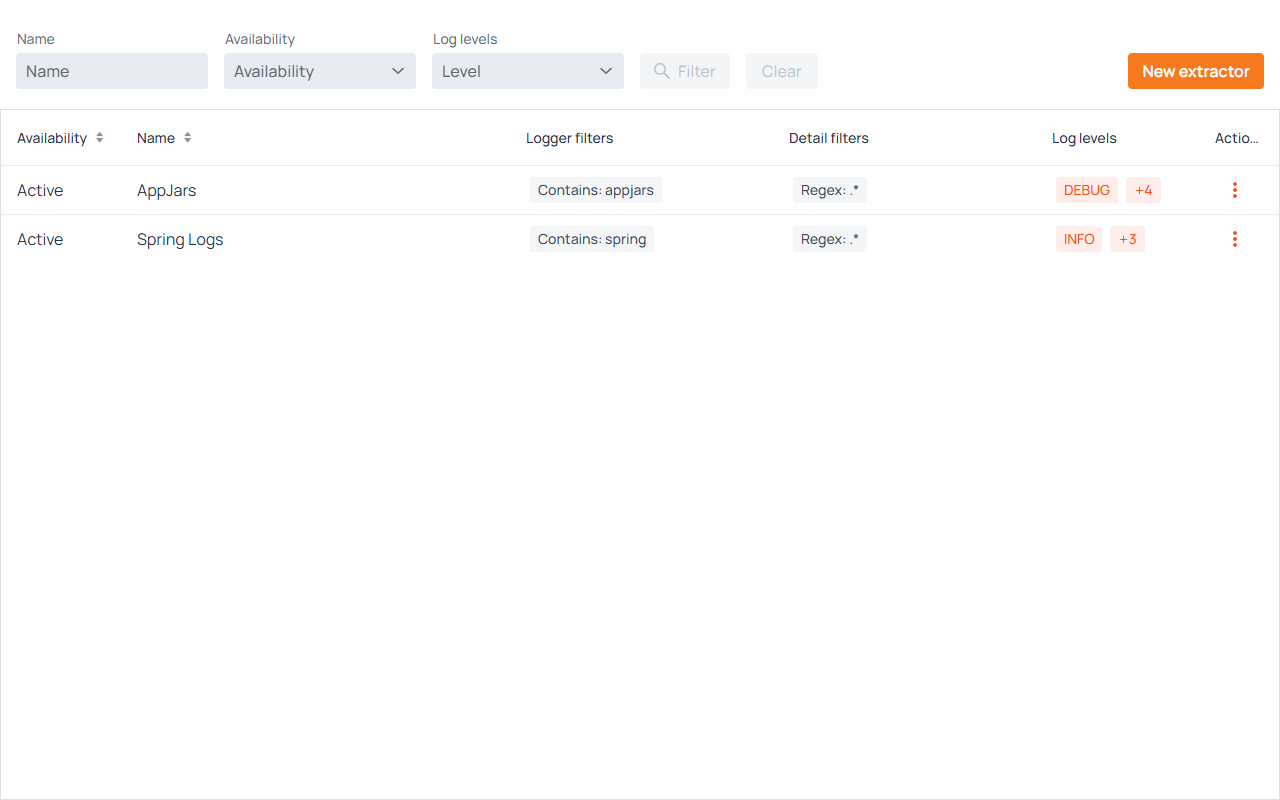Select the AppJars name cell
The height and width of the screenshot is (800, 1280).
(167, 190)
